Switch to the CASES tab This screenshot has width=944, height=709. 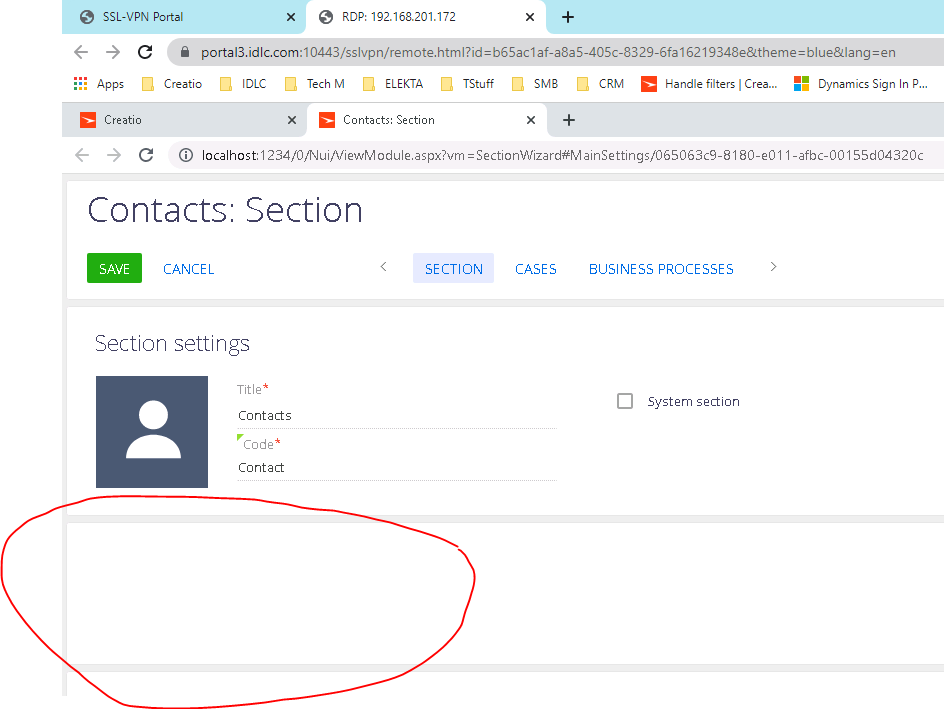click(536, 268)
